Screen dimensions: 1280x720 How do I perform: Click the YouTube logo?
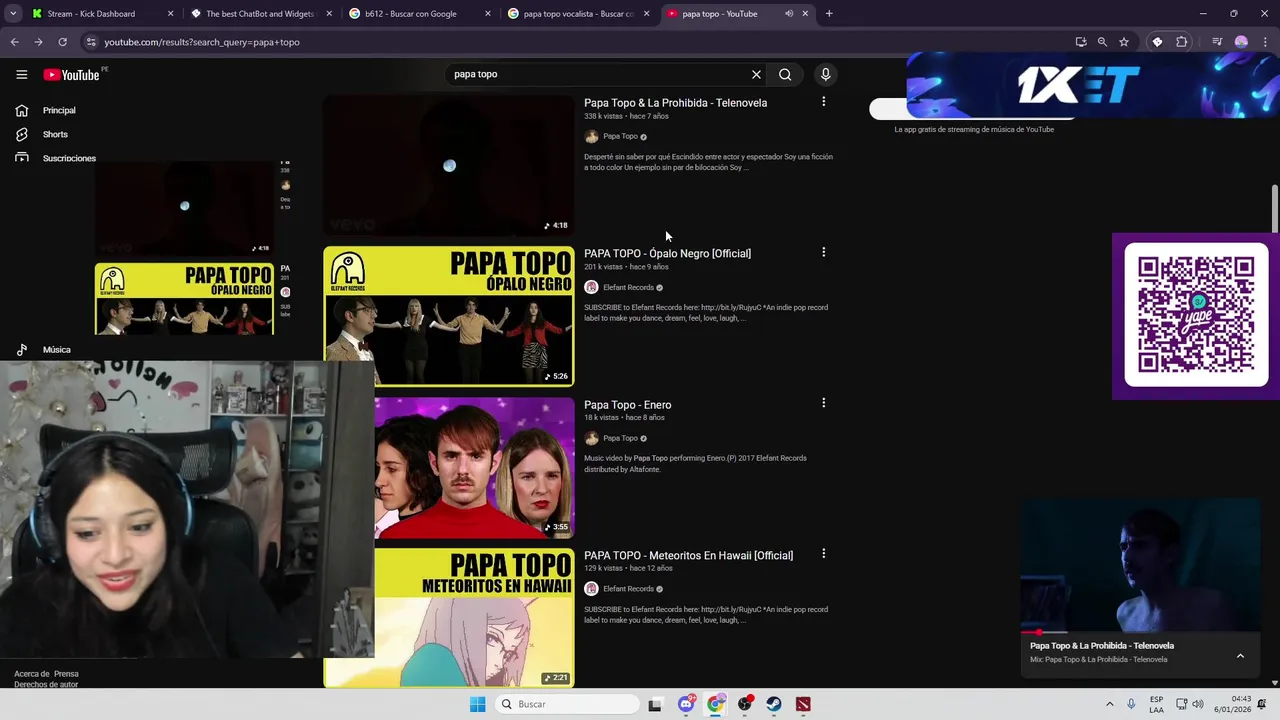71,75
